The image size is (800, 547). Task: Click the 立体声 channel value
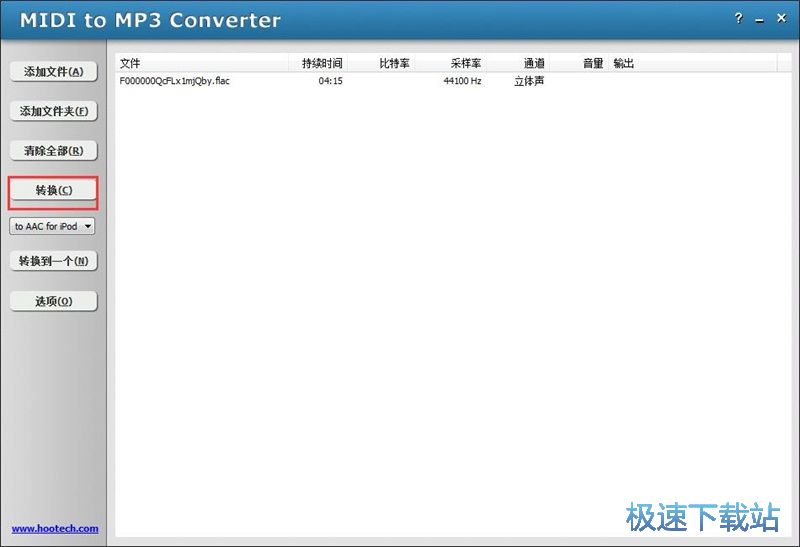[529, 81]
